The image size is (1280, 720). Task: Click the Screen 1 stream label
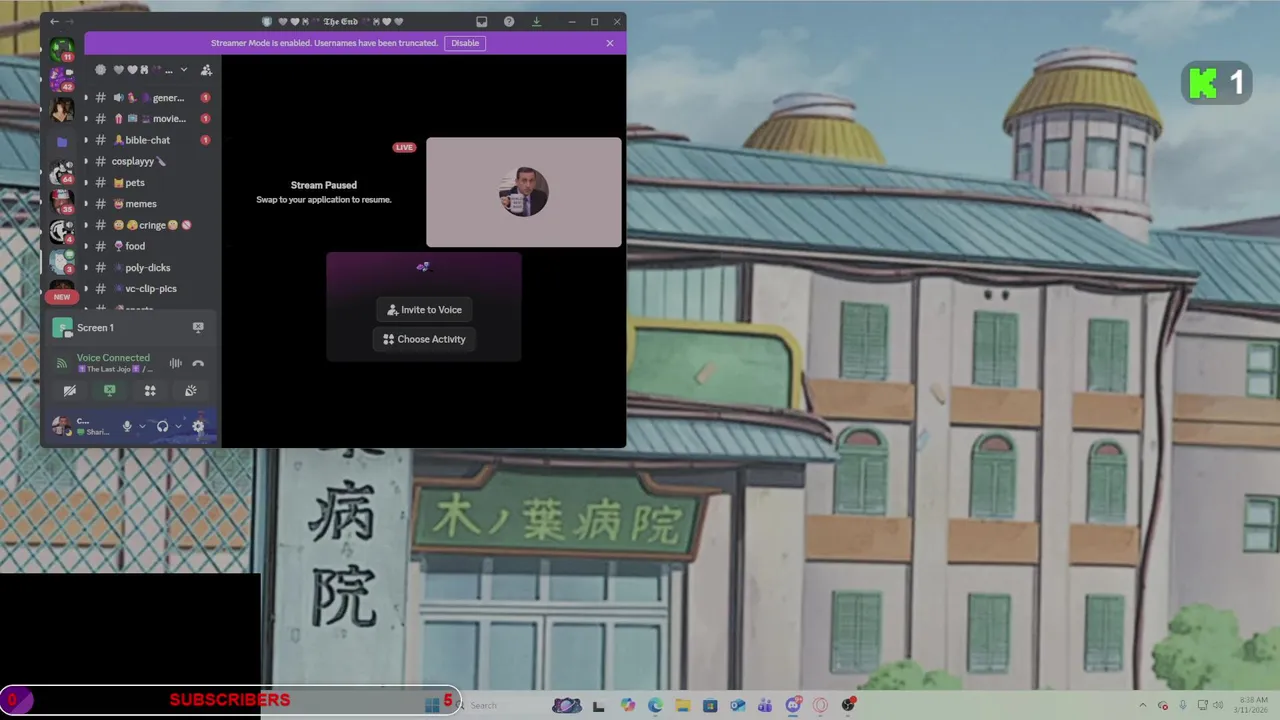(95, 328)
